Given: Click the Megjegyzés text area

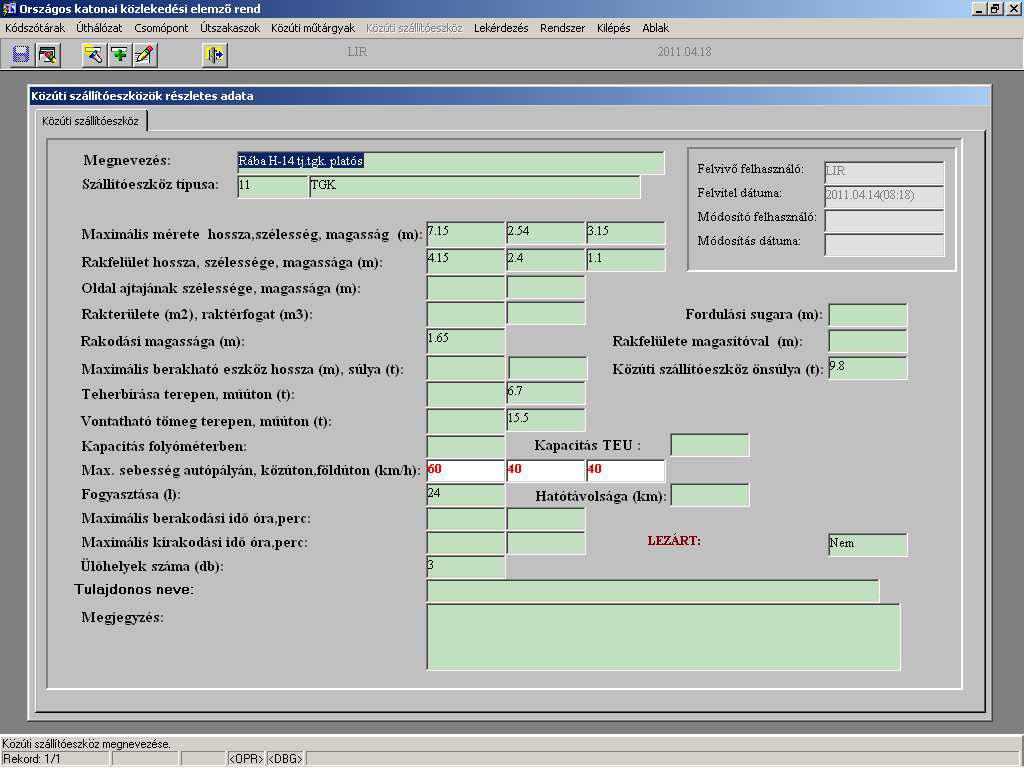Looking at the screenshot, I should point(664,637).
